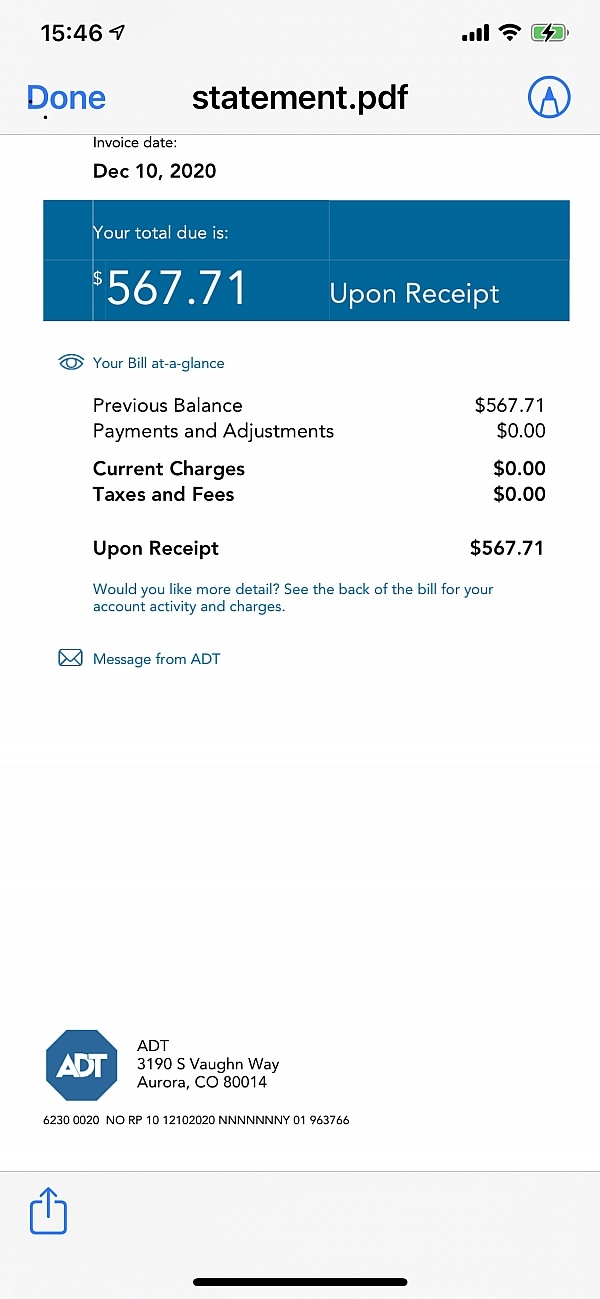600x1299 pixels.
Task: Tap the Share icon to export statement.pdf
Action: (48, 1211)
